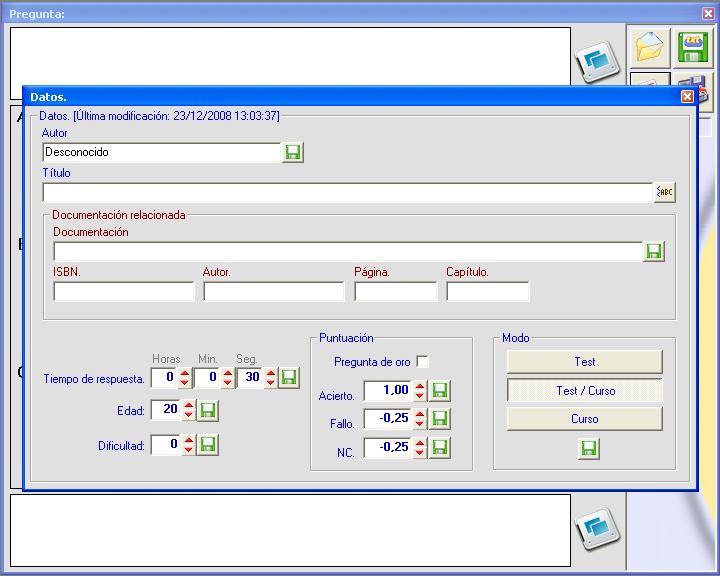This screenshot has width=720, height=576.
Task: Select the Test / Curso mode button
Action: pyautogui.click(x=585, y=390)
